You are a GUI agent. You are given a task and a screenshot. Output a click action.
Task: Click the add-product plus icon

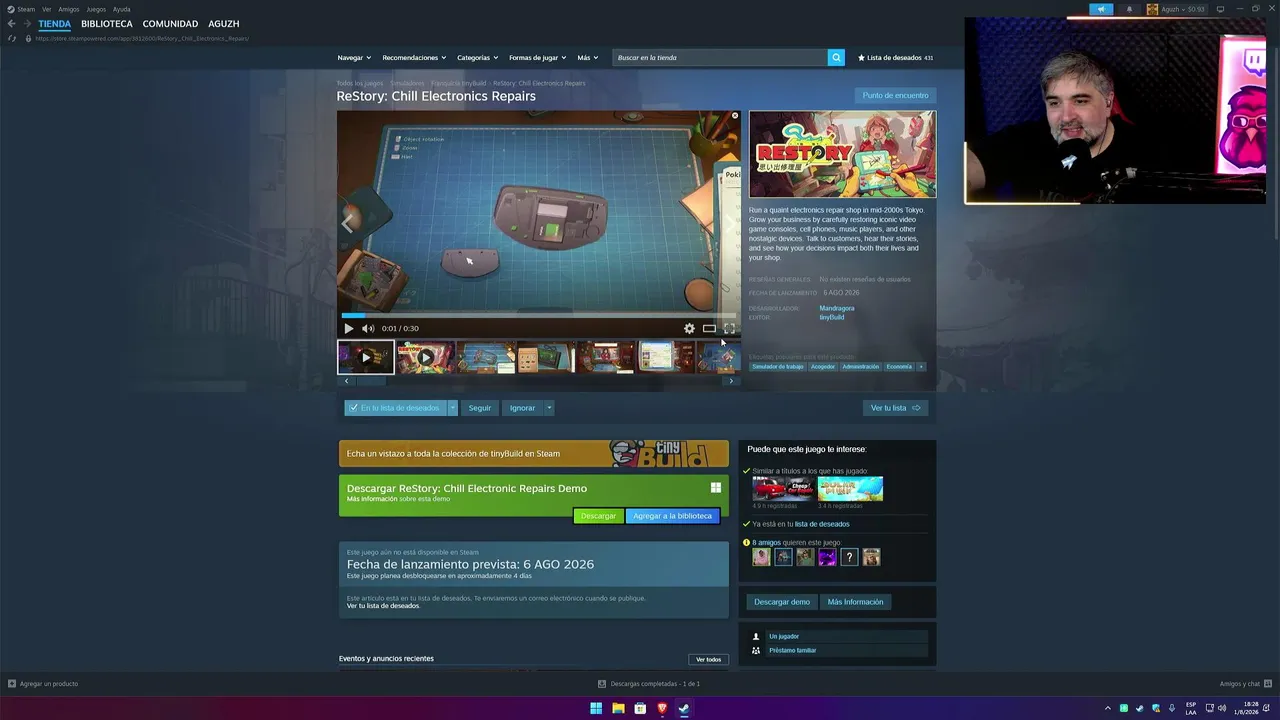pos(12,684)
